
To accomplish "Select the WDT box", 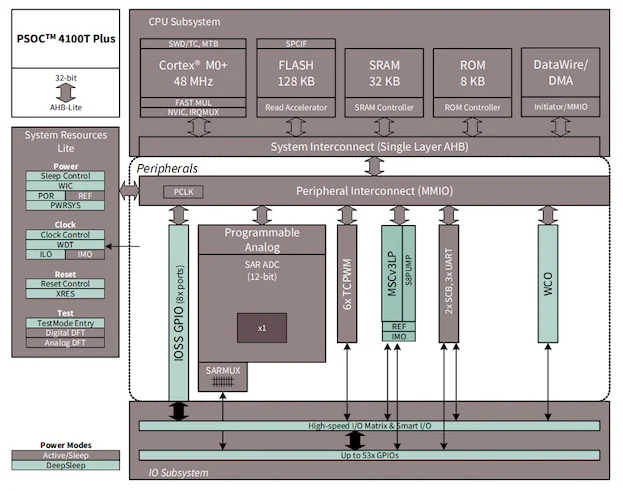I will coord(65,245).
